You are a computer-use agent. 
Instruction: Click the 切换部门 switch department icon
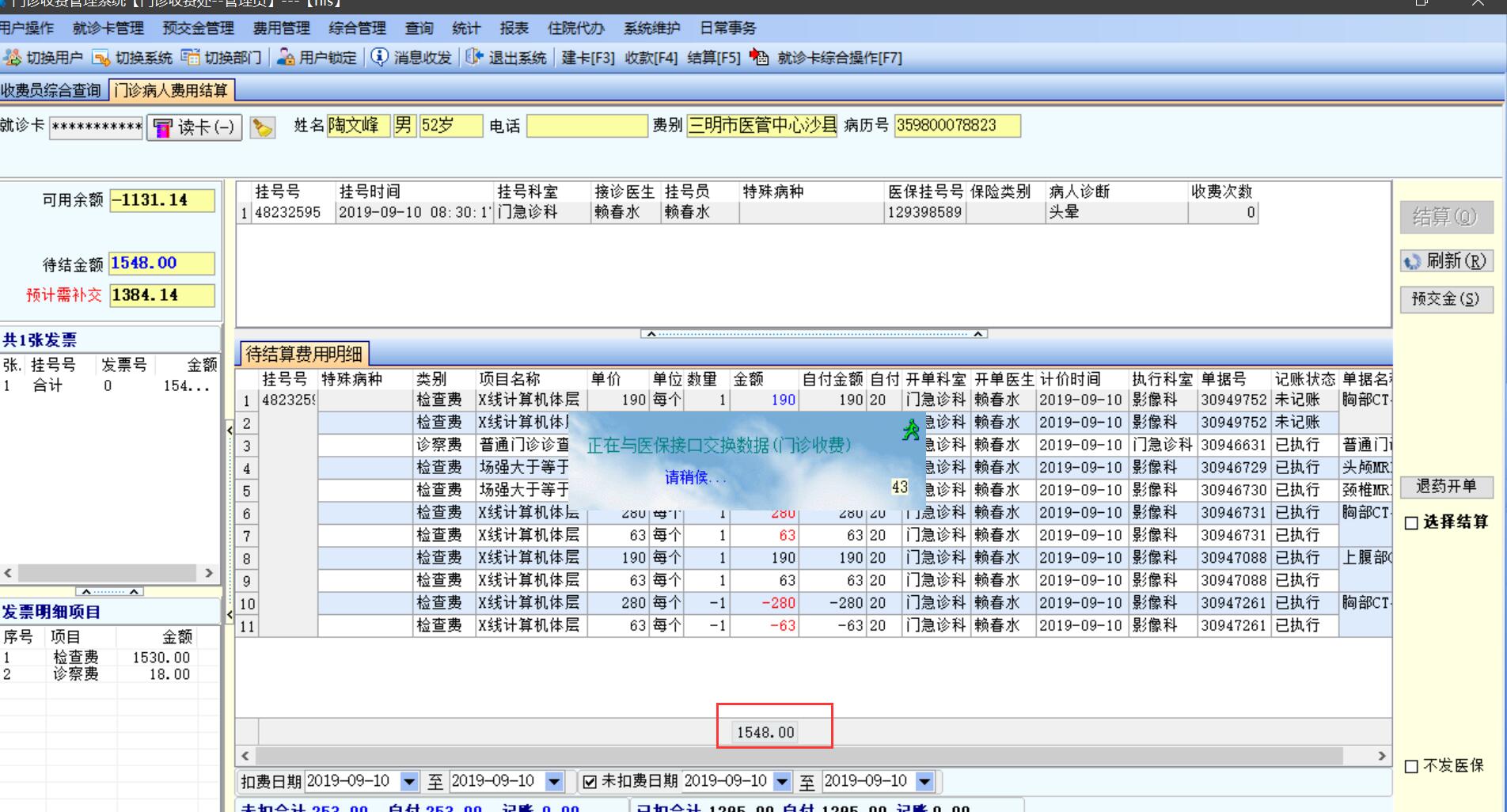190,58
